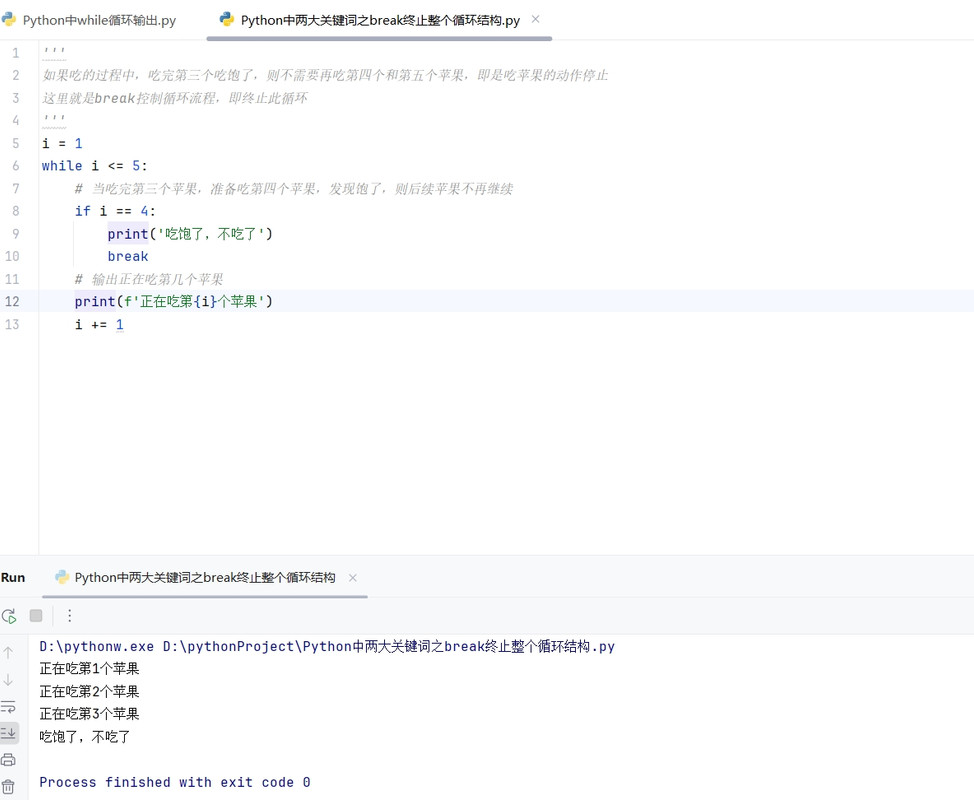Click the 'while i <= 5:' statement
Screen dimensions: 974x800
[94, 166]
